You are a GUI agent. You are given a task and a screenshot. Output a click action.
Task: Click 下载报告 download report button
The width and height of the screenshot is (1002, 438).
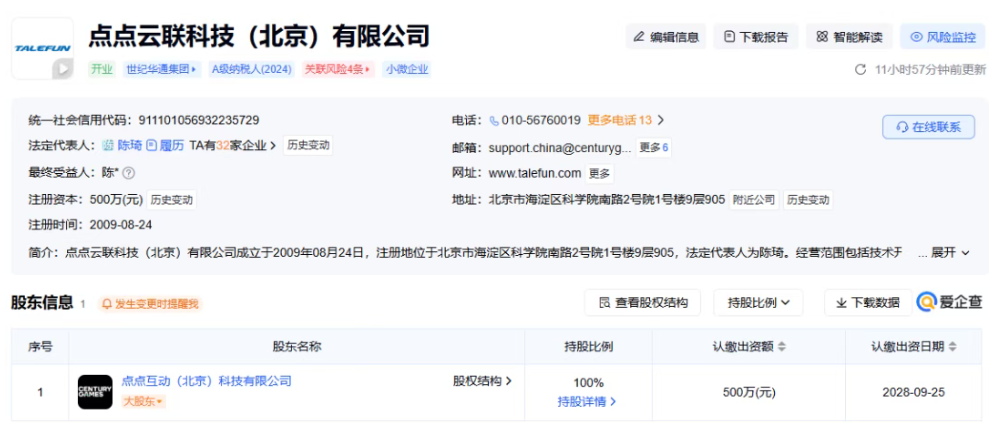(x=756, y=37)
